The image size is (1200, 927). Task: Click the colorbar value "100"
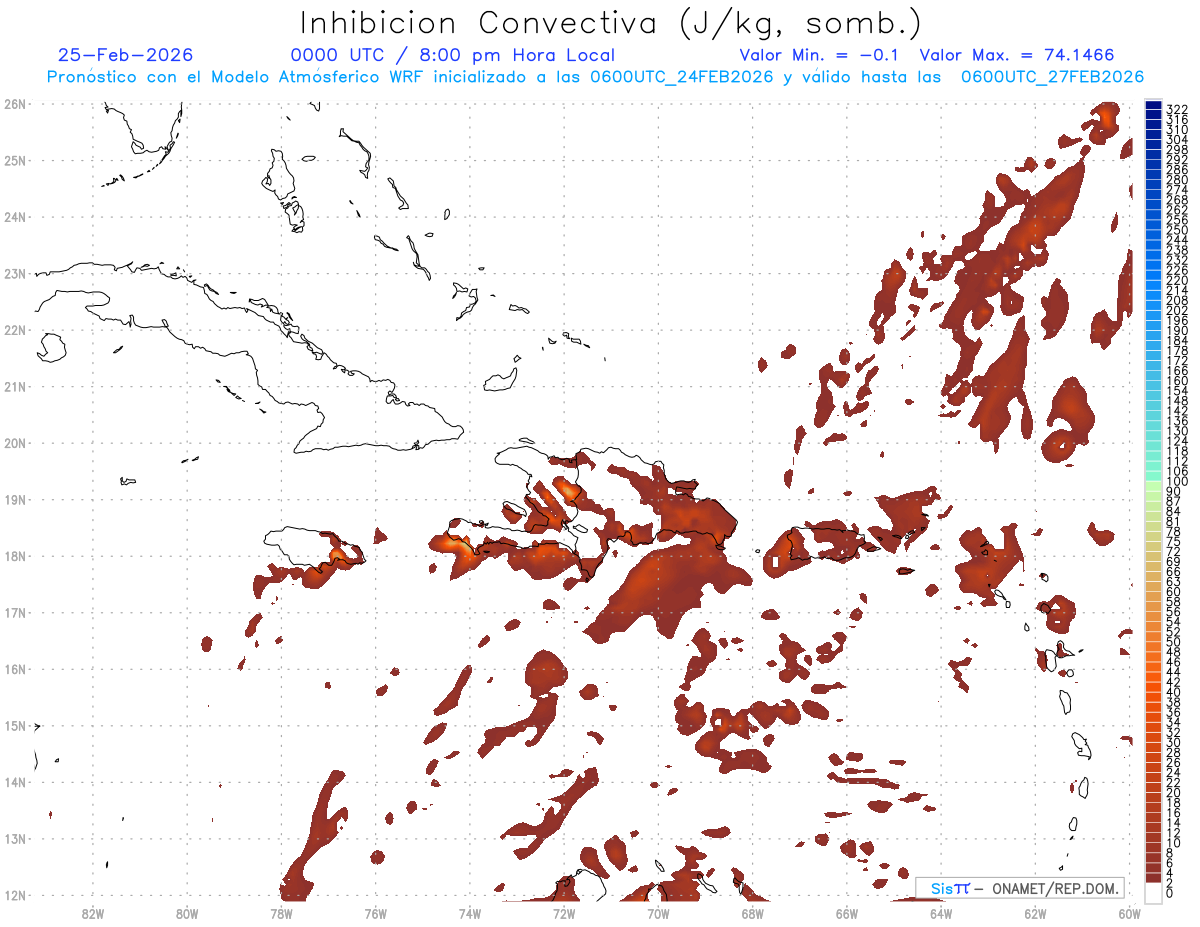pos(1176,482)
